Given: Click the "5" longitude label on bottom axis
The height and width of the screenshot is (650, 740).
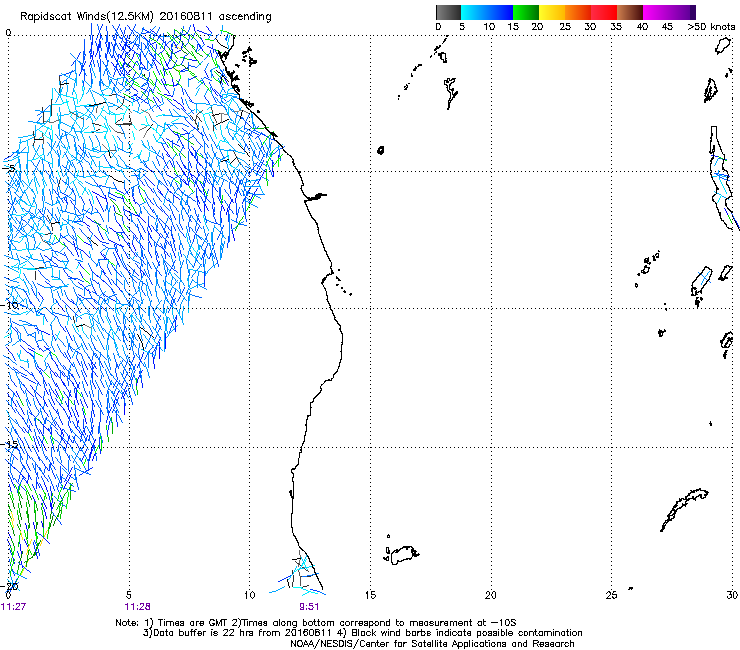Looking at the screenshot, I should (129, 595).
